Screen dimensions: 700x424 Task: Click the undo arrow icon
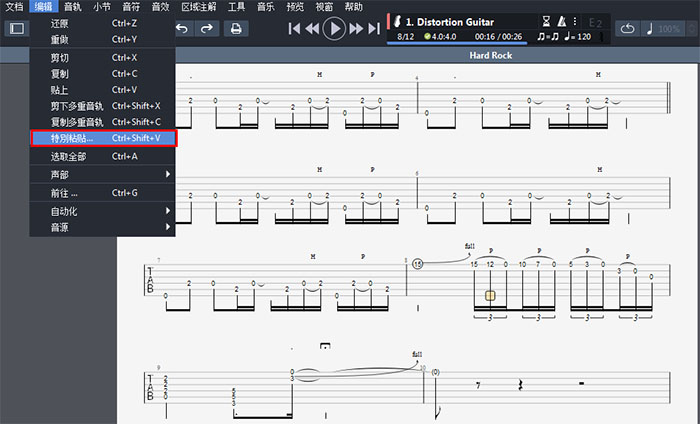(181, 28)
